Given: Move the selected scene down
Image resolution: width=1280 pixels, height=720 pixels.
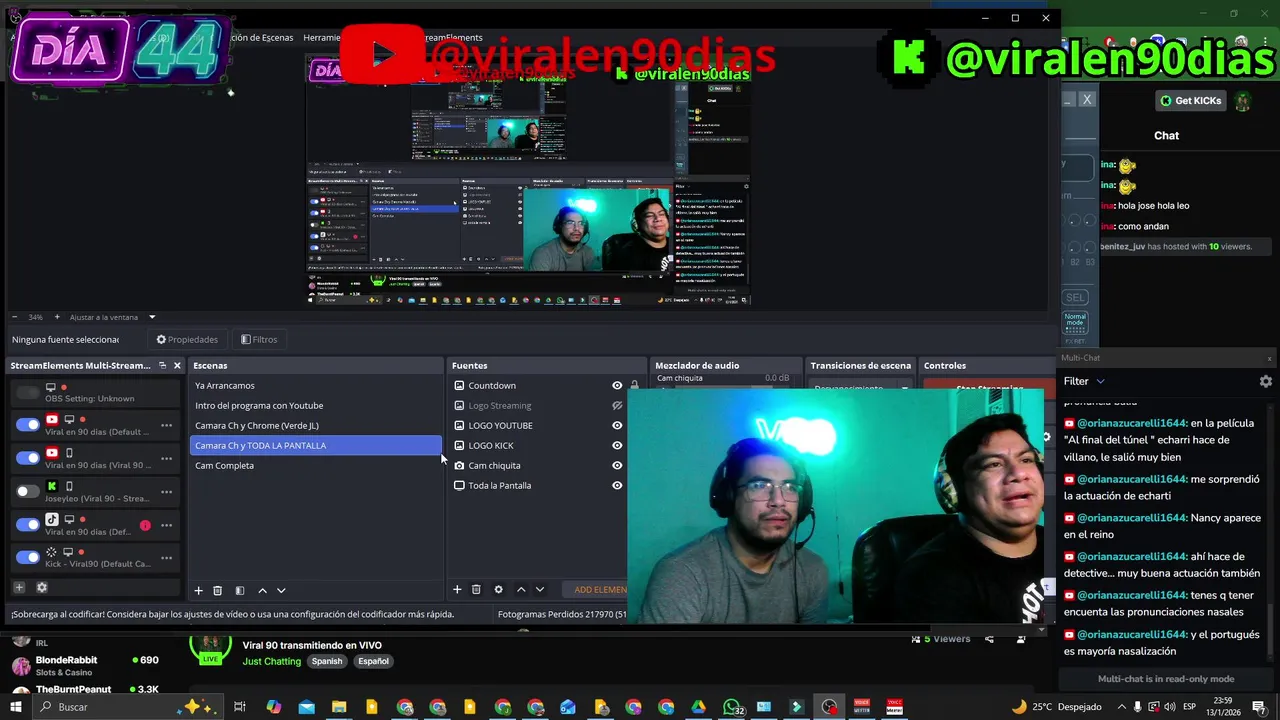Looking at the screenshot, I should [x=281, y=591].
